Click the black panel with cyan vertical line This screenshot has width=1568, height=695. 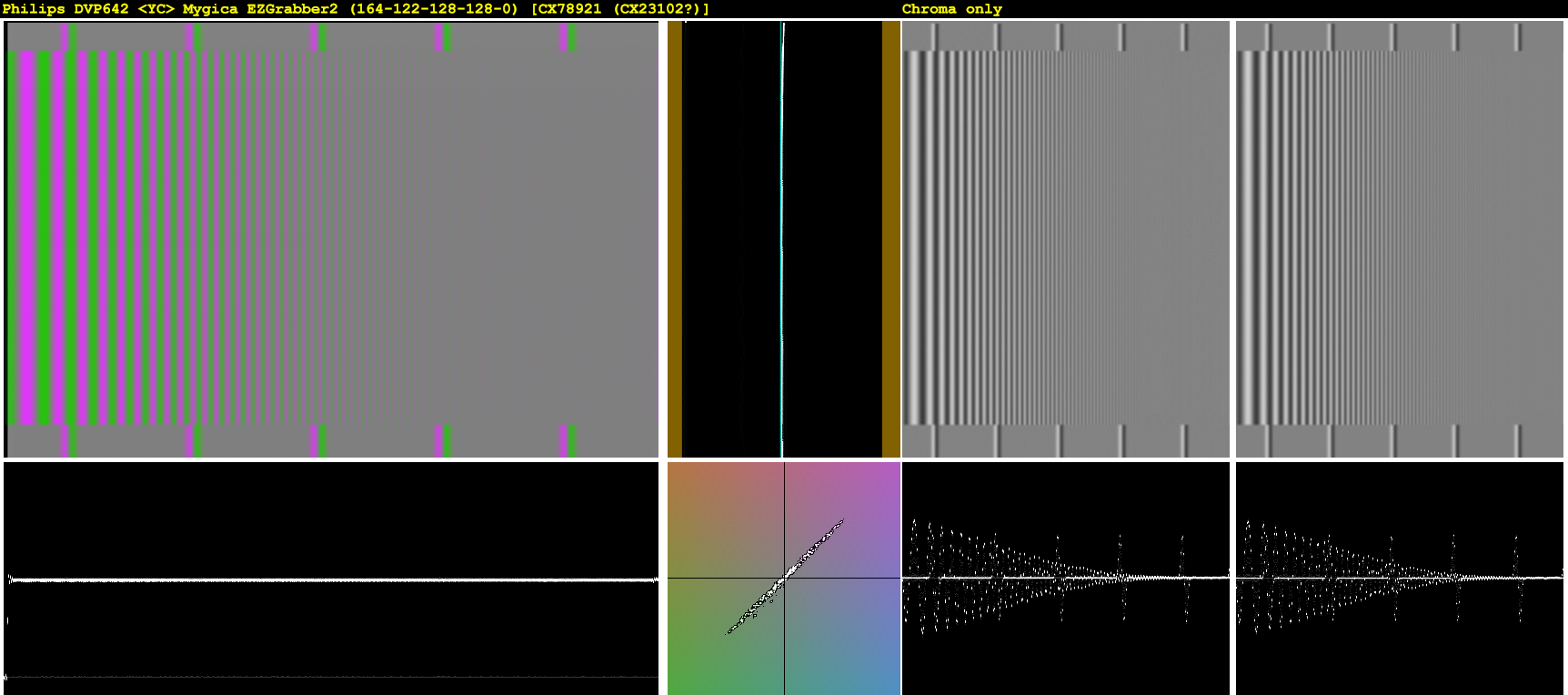click(784, 239)
